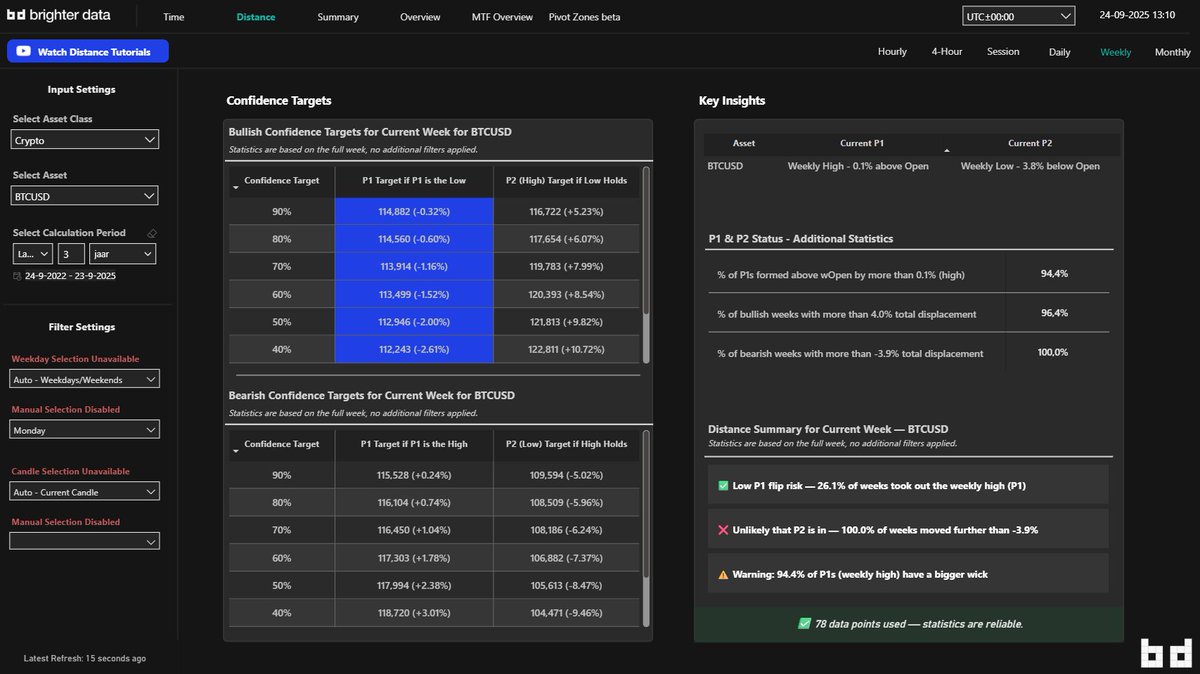Click 'Latest Refresh: 15 seconds ago' status

(85, 658)
